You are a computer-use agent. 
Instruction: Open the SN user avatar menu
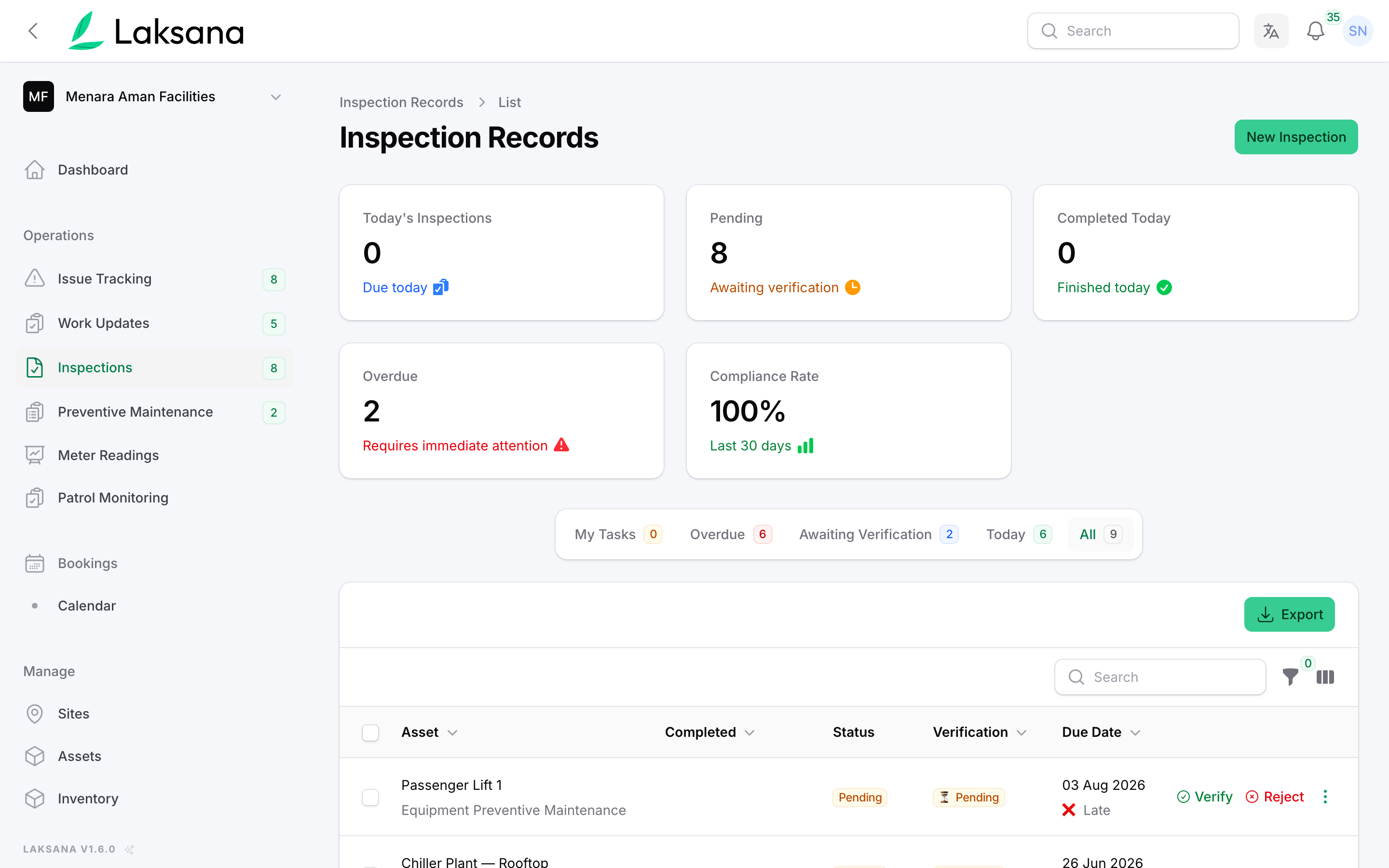pos(1358,31)
